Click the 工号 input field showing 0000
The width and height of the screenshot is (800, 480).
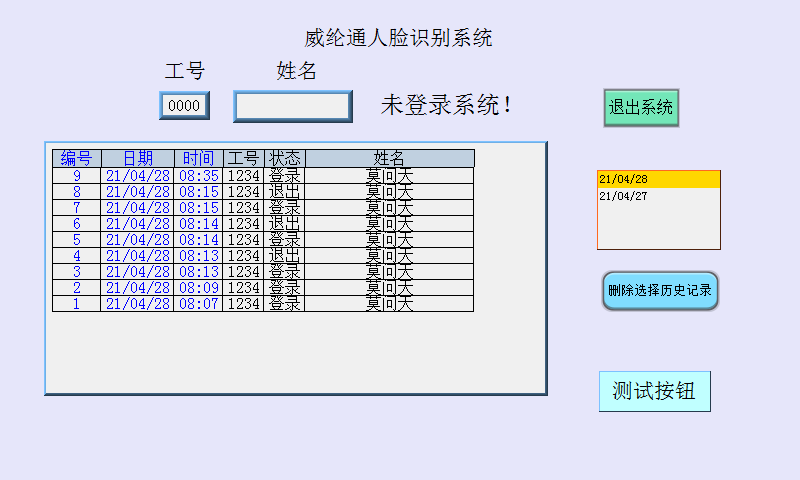tap(185, 105)
